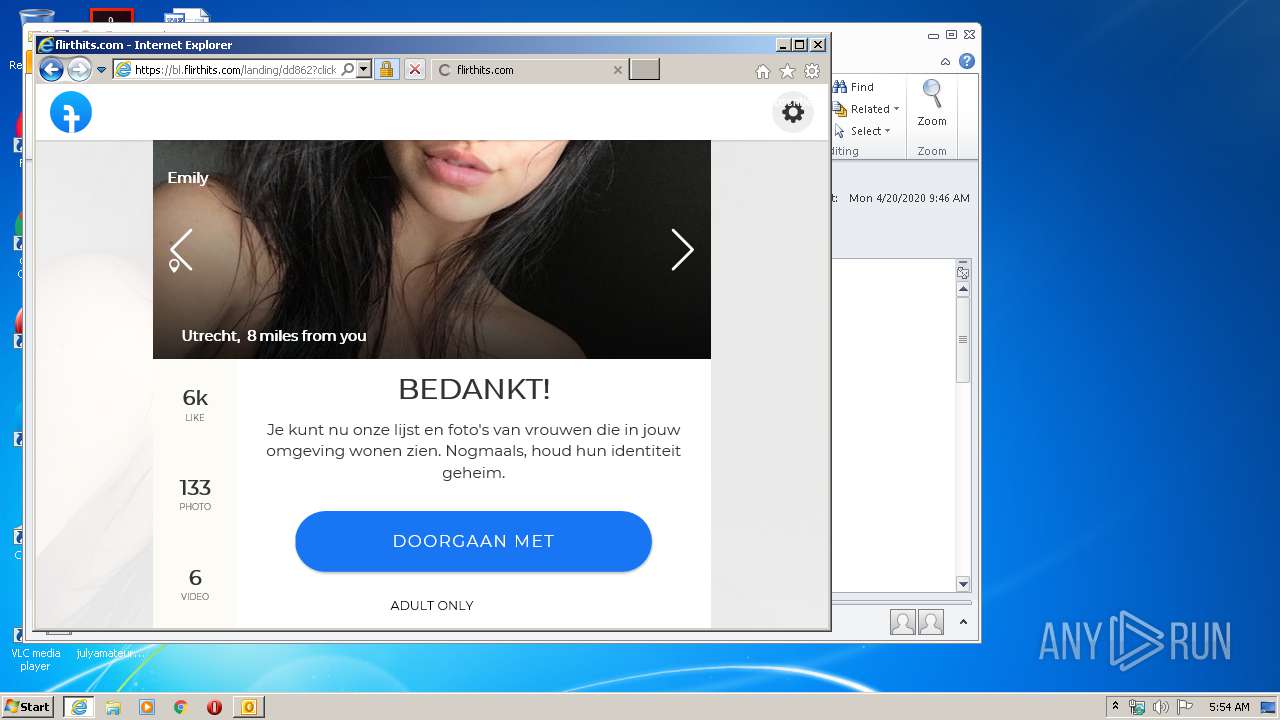This screenshot has width=1280, height=720.
Task: Click the name Emily on the photo
Action: click(x=188, y=177)
